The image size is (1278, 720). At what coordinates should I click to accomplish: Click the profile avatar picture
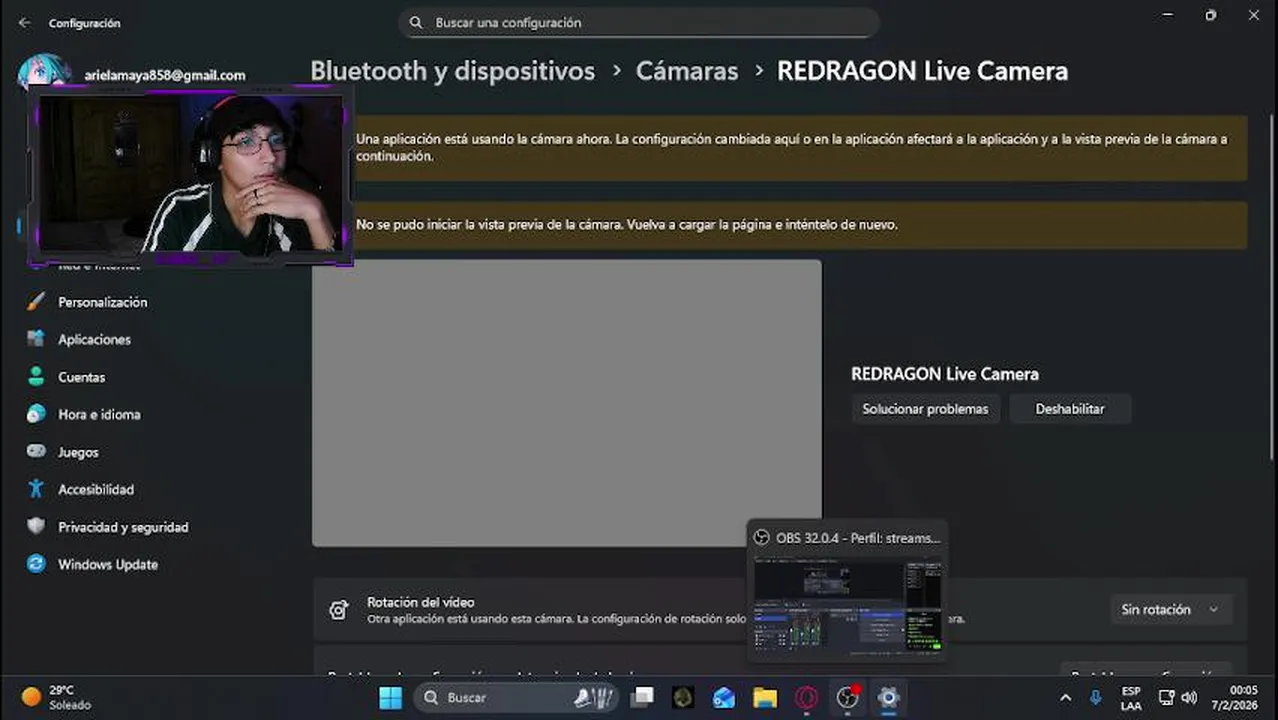45,73
